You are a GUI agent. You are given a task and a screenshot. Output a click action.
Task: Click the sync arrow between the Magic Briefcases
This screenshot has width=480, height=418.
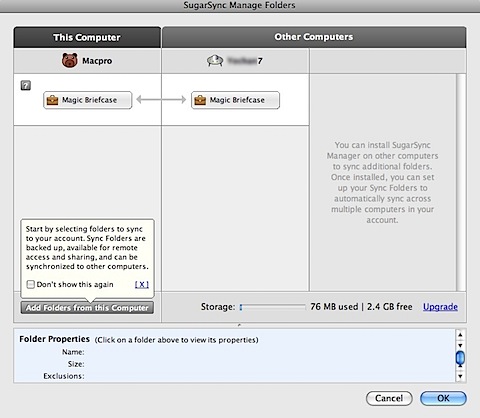(161, 99)
